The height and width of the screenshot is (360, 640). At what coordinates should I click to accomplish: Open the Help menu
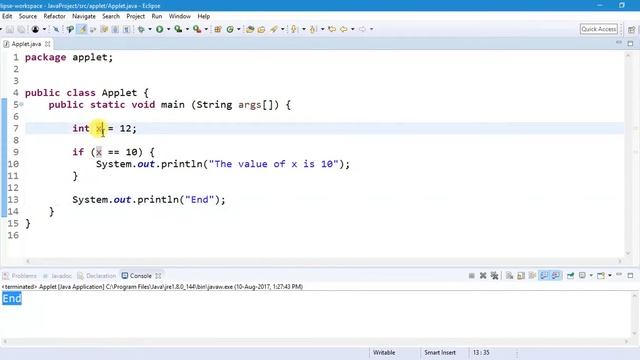click(204, 16)
